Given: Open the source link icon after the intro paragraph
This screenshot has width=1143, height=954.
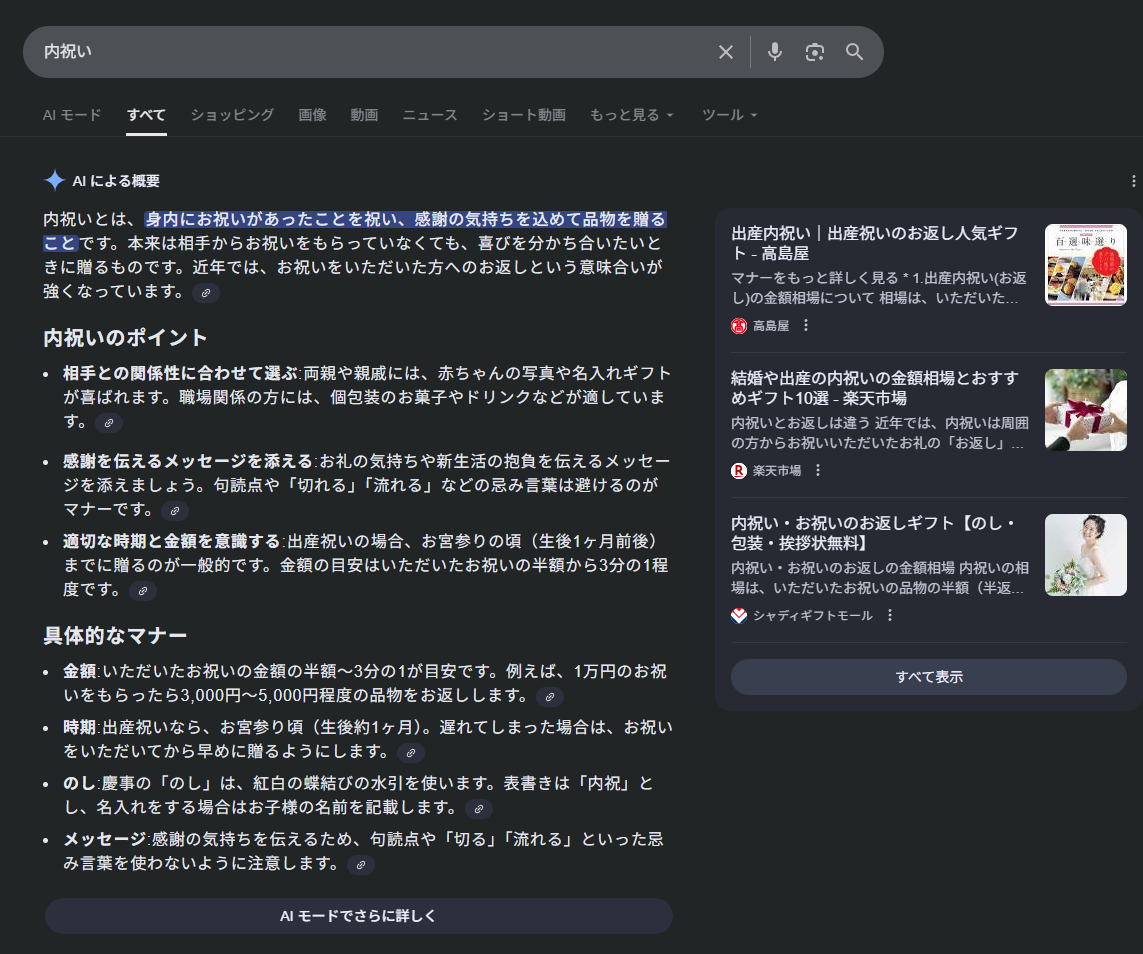Looking at the screenshot, I should coord(206,293).
